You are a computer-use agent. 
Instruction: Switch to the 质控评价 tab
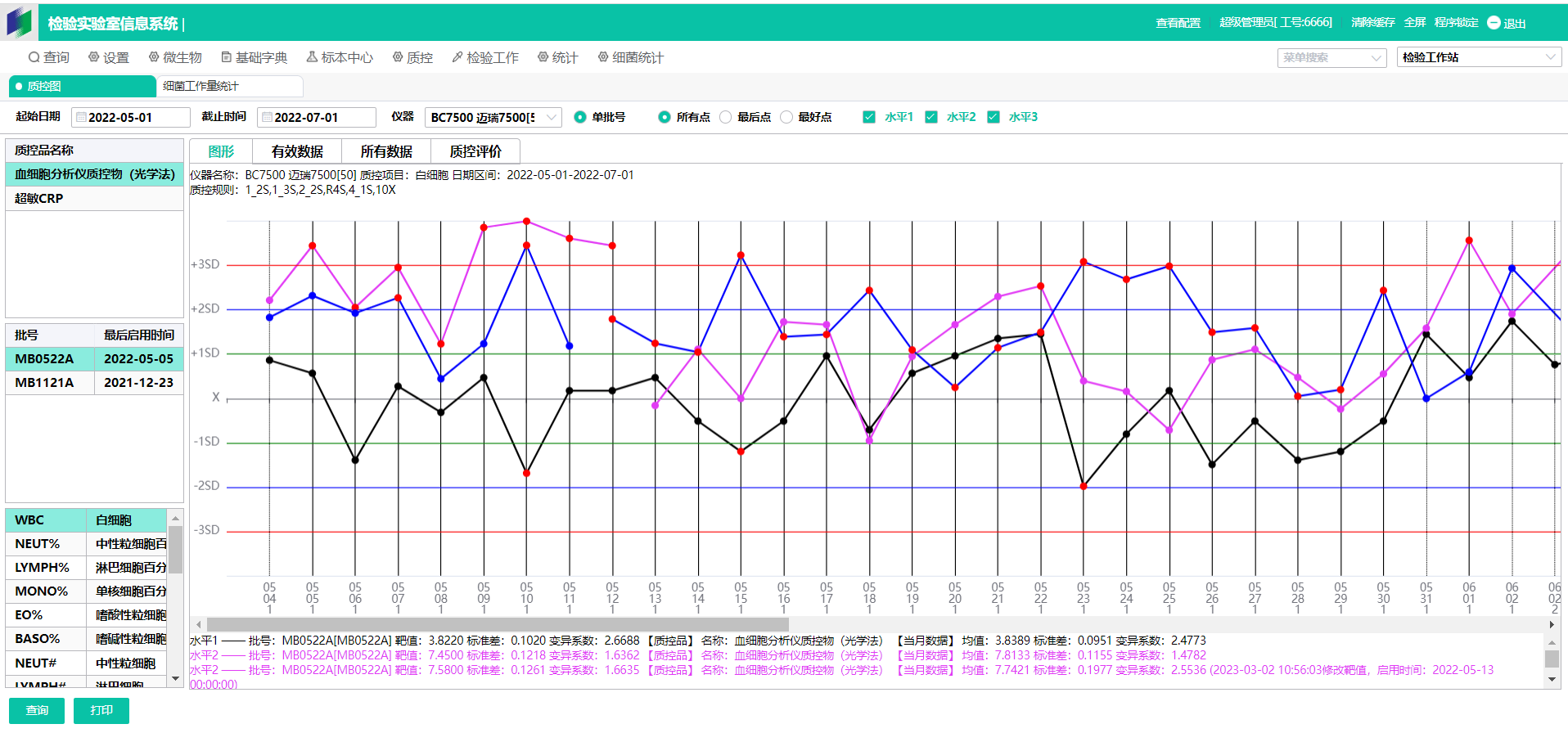[475, 151]
